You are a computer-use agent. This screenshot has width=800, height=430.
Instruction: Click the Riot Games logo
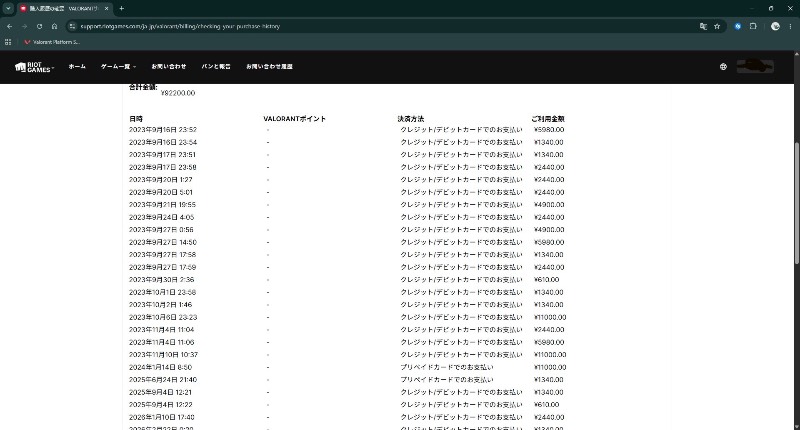[33, 67]
